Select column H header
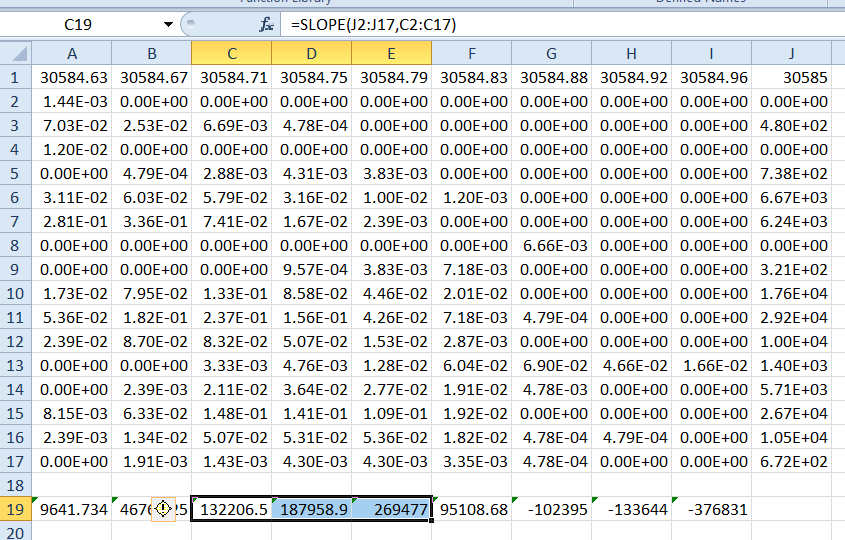Image resolution: width=845 pixels, height=540 pixels. pyautogui.click(x=631, y=53)
